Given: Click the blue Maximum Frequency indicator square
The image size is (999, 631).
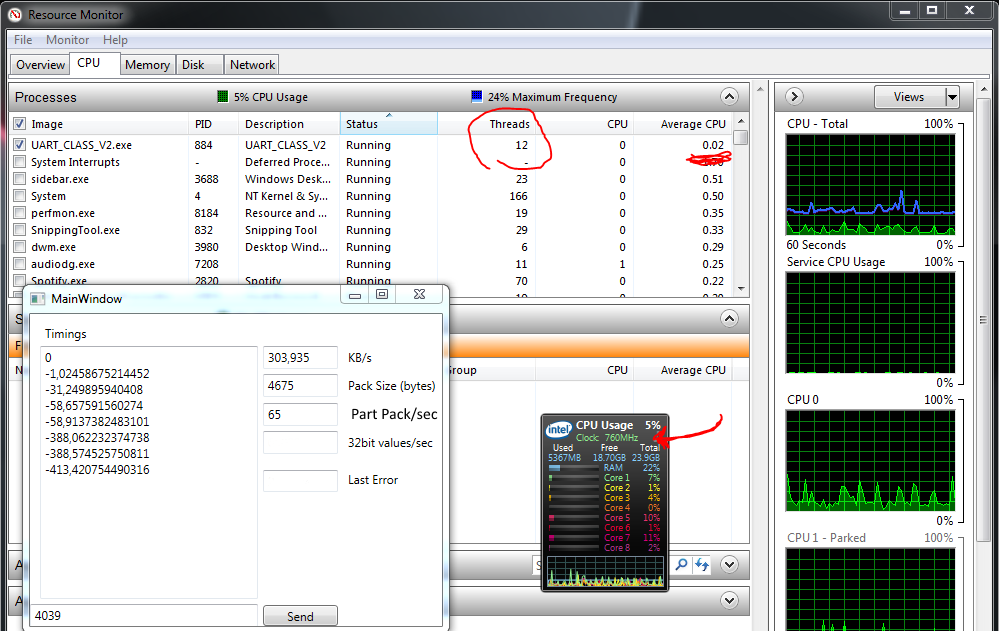Looking at the screenshot, I should point(477,96).
